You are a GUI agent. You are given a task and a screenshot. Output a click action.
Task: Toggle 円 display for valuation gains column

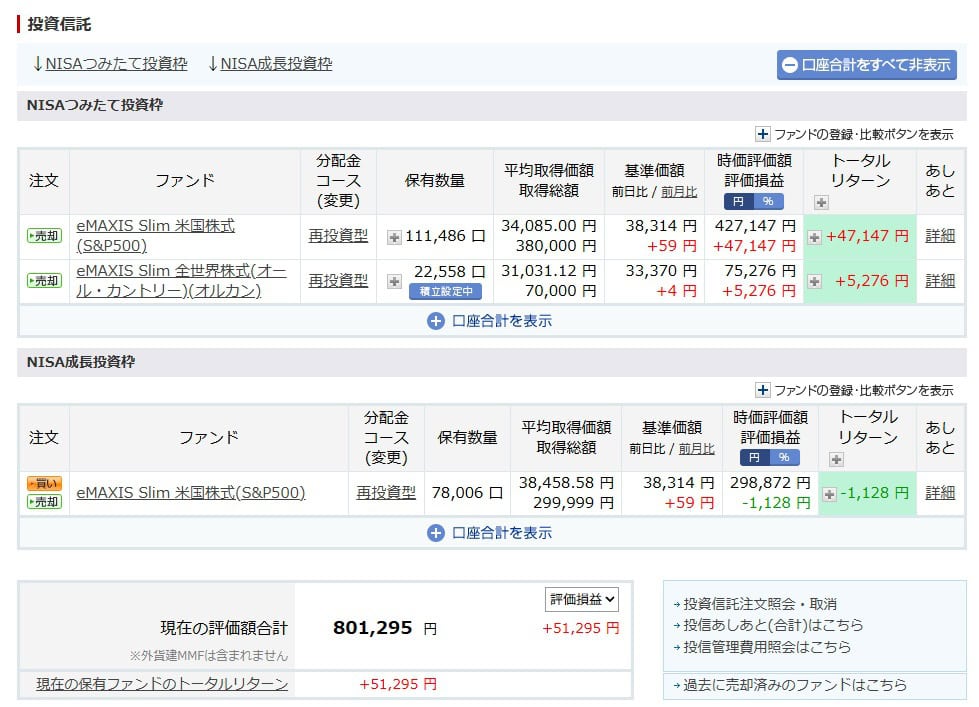pos(737,201)
